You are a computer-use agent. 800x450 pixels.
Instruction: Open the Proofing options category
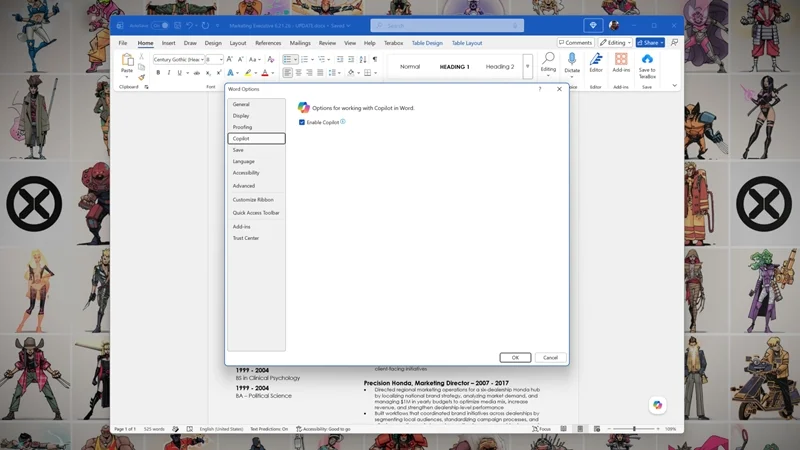[256, 127]
